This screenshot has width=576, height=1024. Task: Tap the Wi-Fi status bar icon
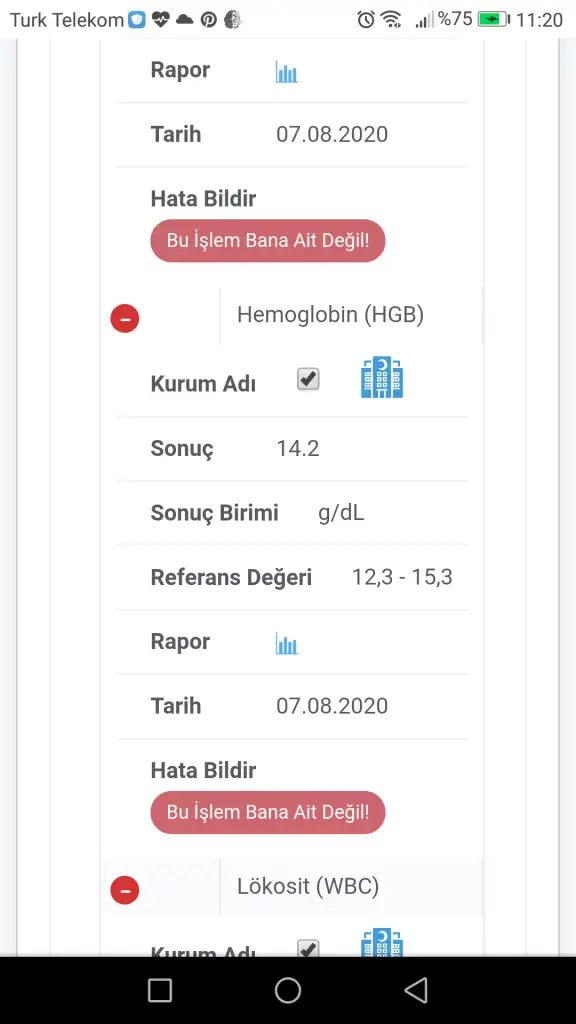[x=391, y=20]
